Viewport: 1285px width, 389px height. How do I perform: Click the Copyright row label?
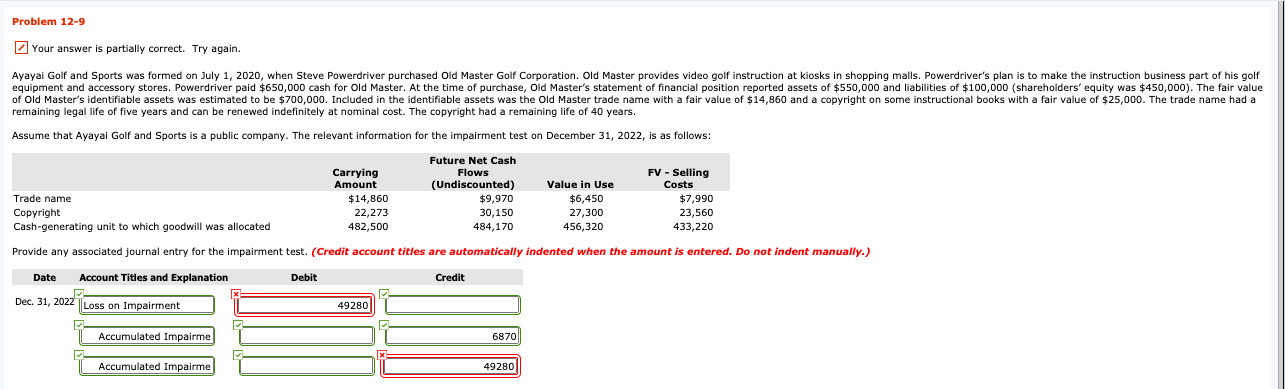[36, 212]
